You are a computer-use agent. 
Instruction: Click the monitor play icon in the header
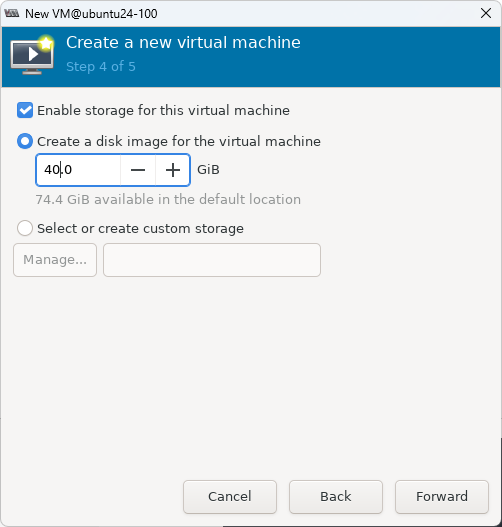(x=32, y=54)
